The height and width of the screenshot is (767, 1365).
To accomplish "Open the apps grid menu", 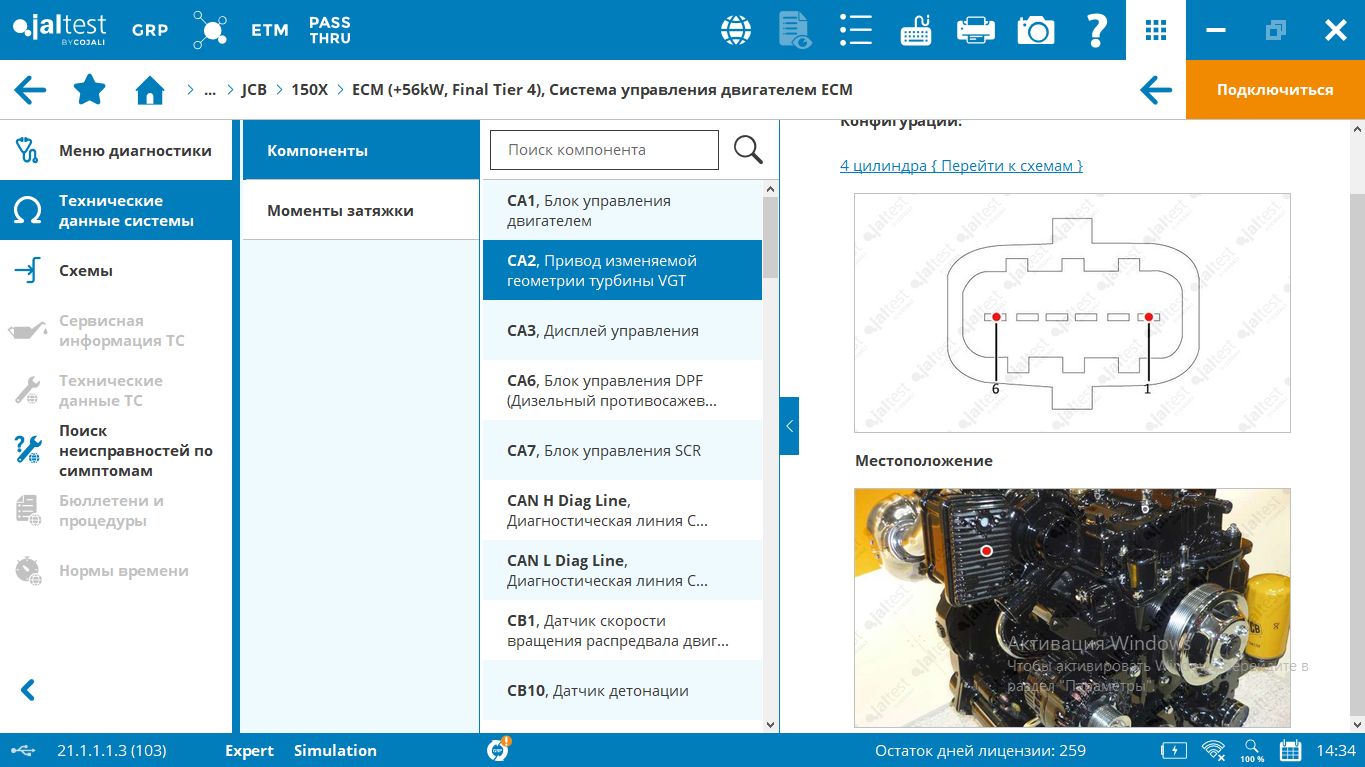I will tap(1156, 30).
